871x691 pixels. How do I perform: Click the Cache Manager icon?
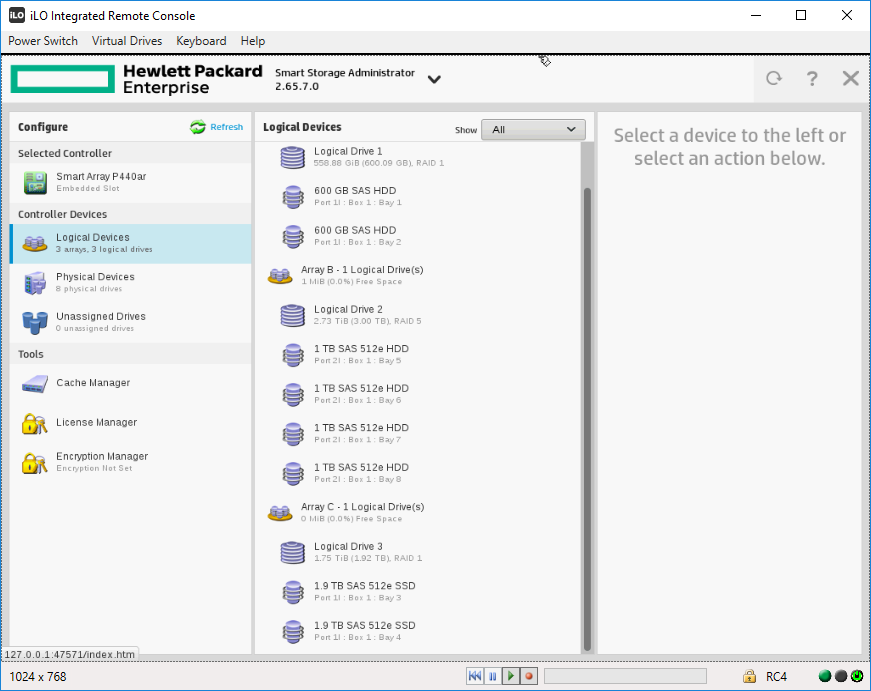[34, 384]
